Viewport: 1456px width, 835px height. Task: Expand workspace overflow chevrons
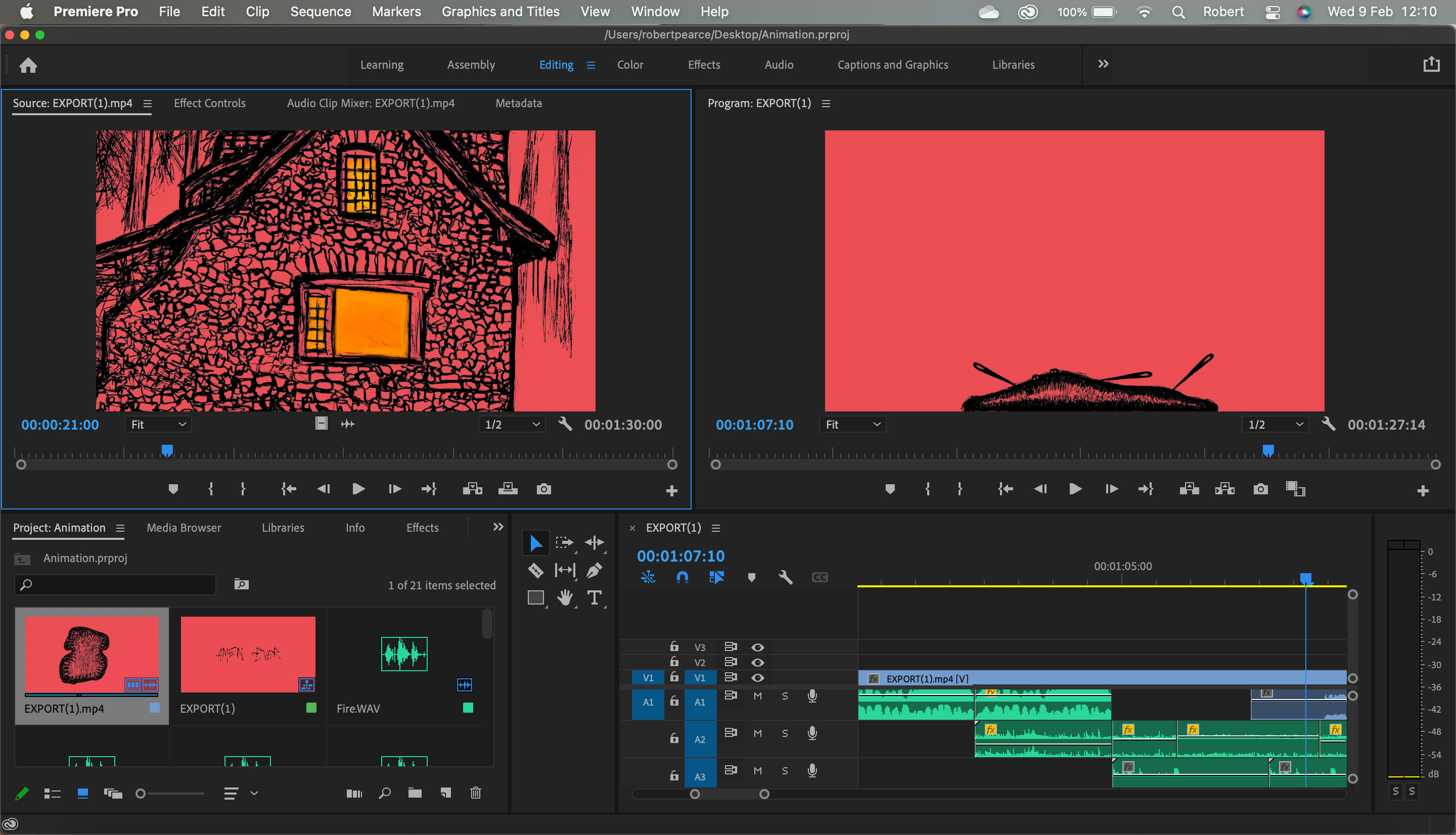(1103, 64)
